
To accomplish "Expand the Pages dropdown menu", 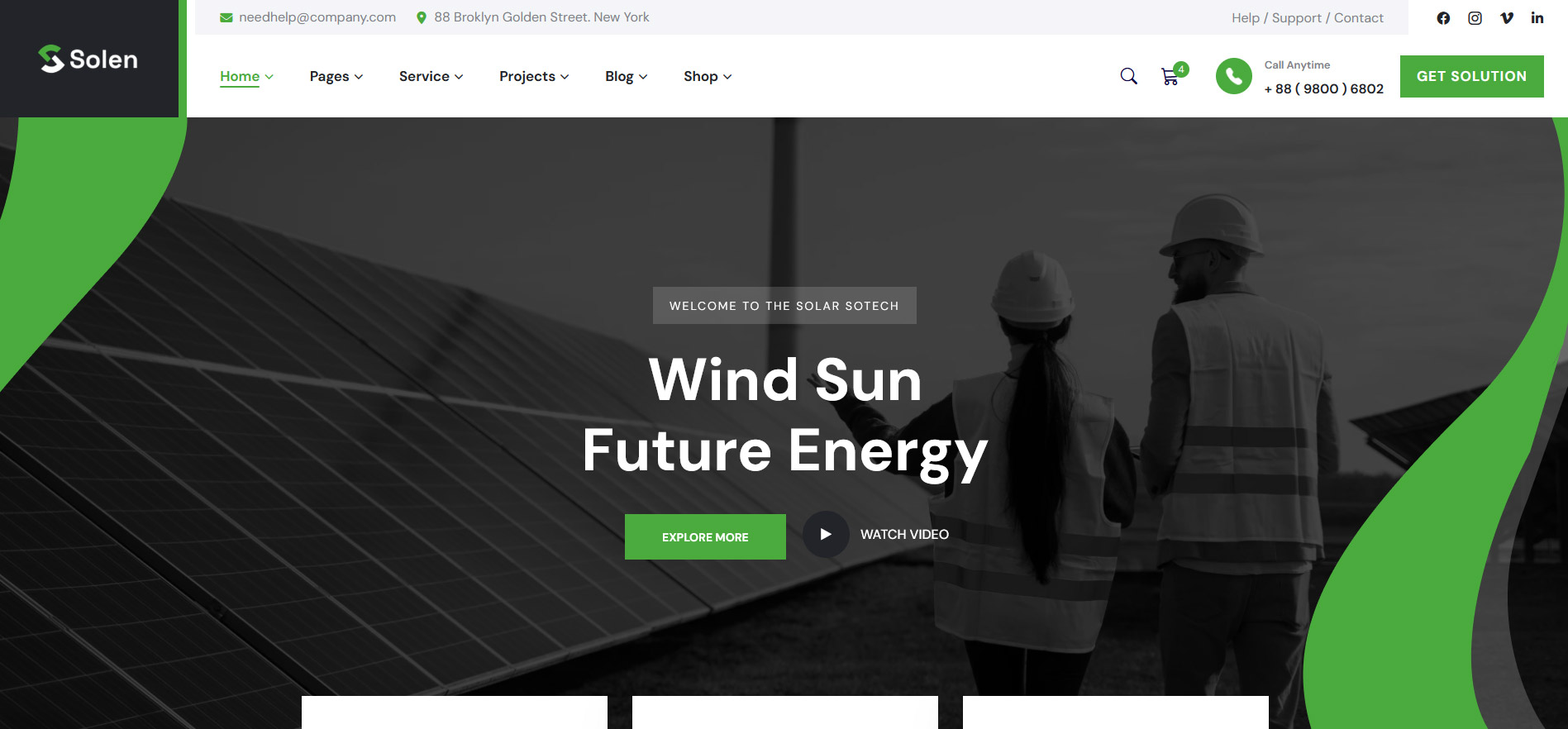I will click(336, 76).
